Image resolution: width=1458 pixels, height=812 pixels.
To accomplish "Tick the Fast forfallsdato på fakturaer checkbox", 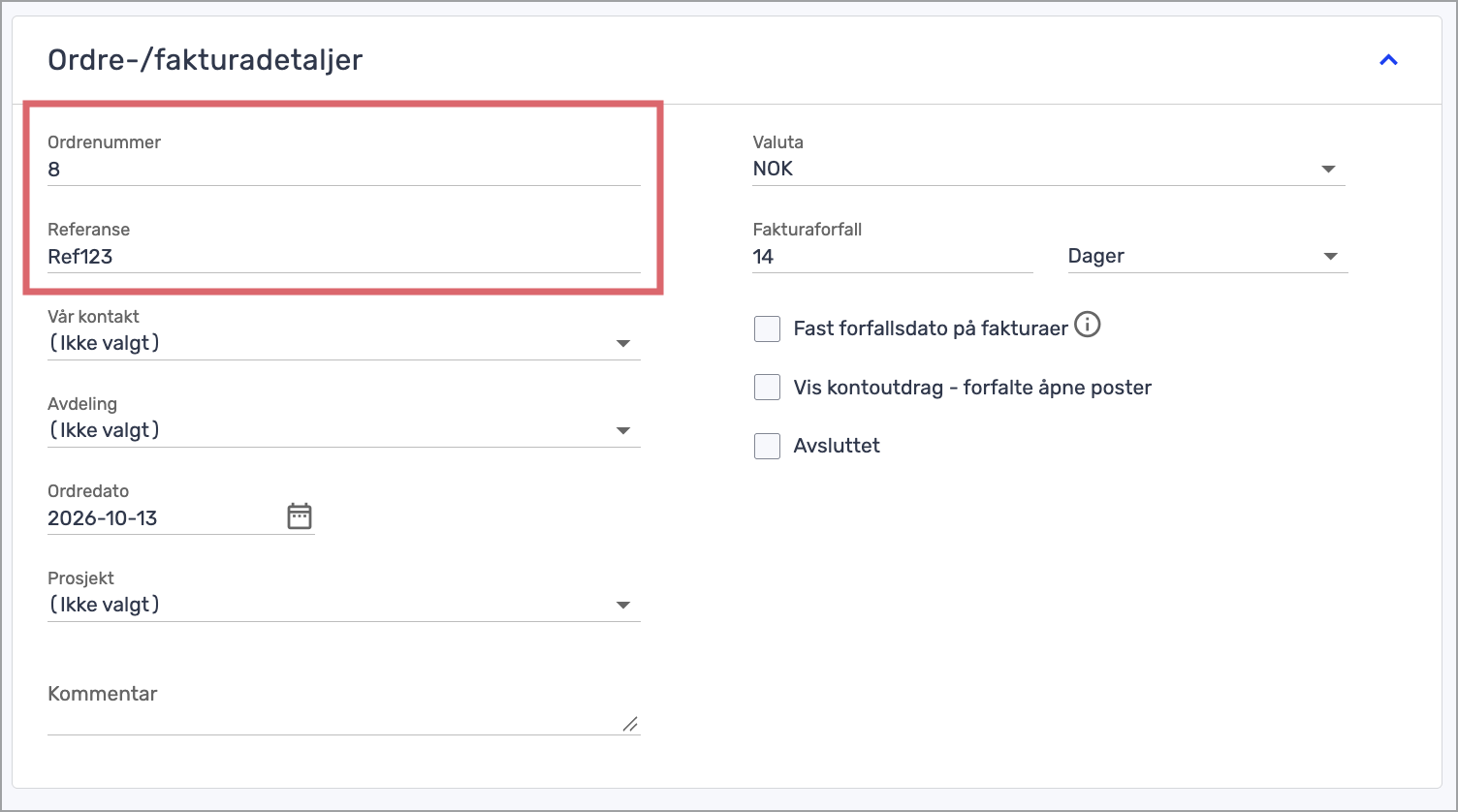I will click(x=767, y=328).
